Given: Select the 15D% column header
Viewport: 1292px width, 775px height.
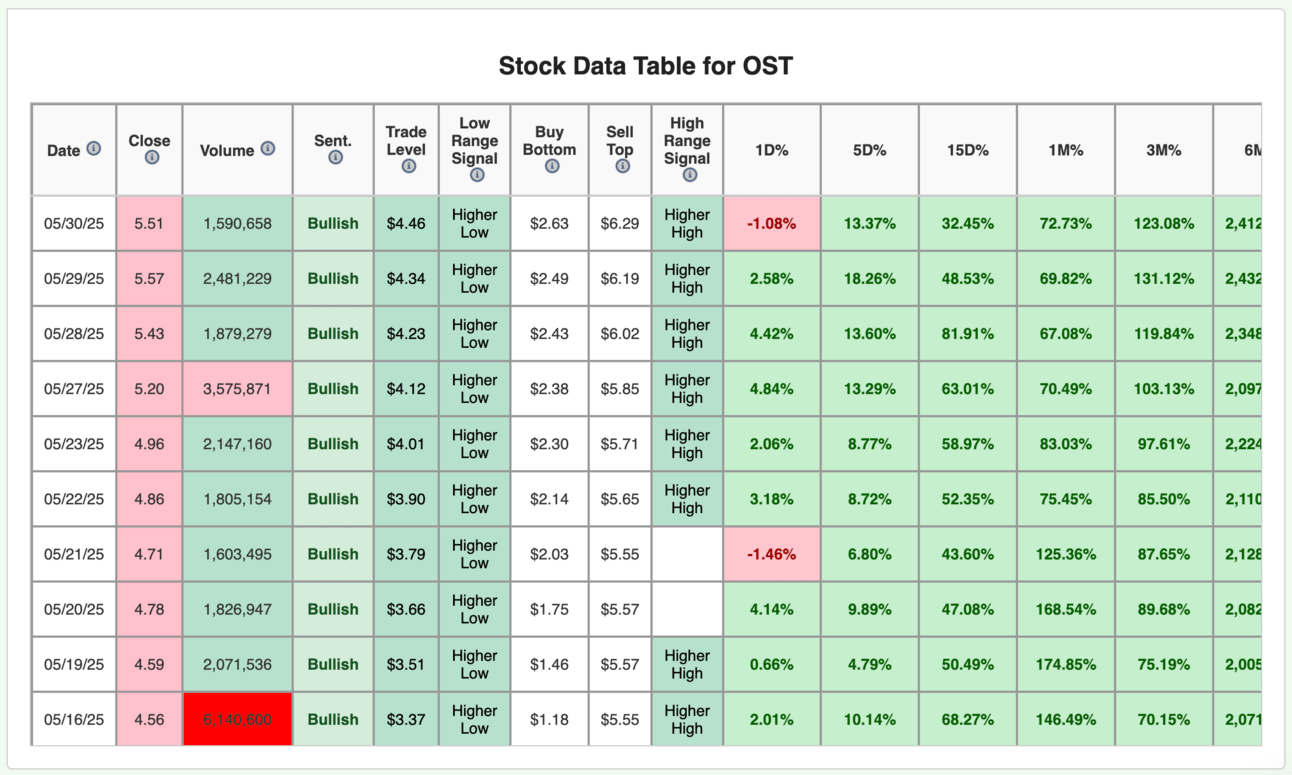Looking at the screenshot, I should (967, 150).
